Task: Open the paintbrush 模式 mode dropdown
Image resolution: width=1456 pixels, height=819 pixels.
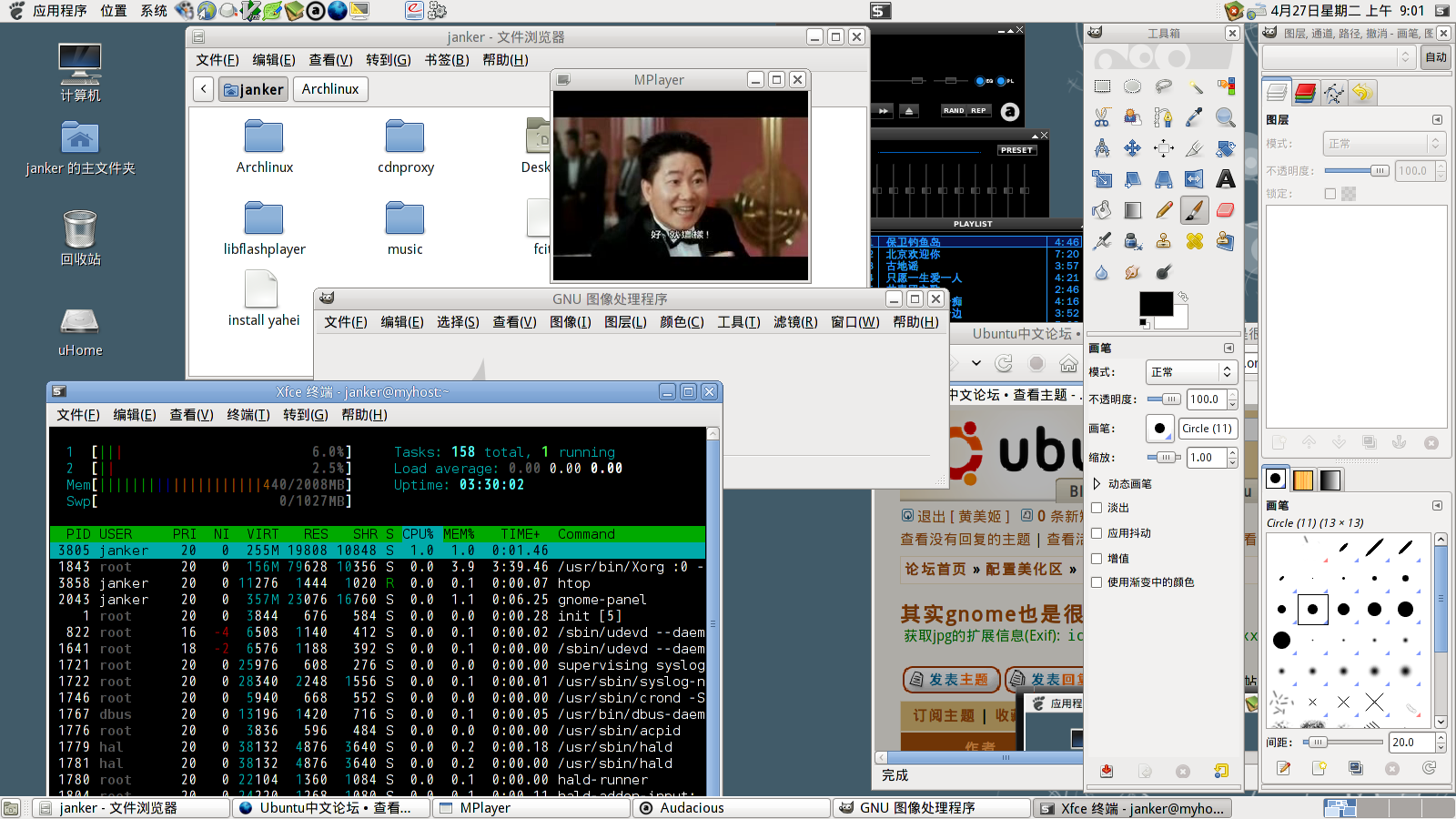Action: [x=1190, y=372]
